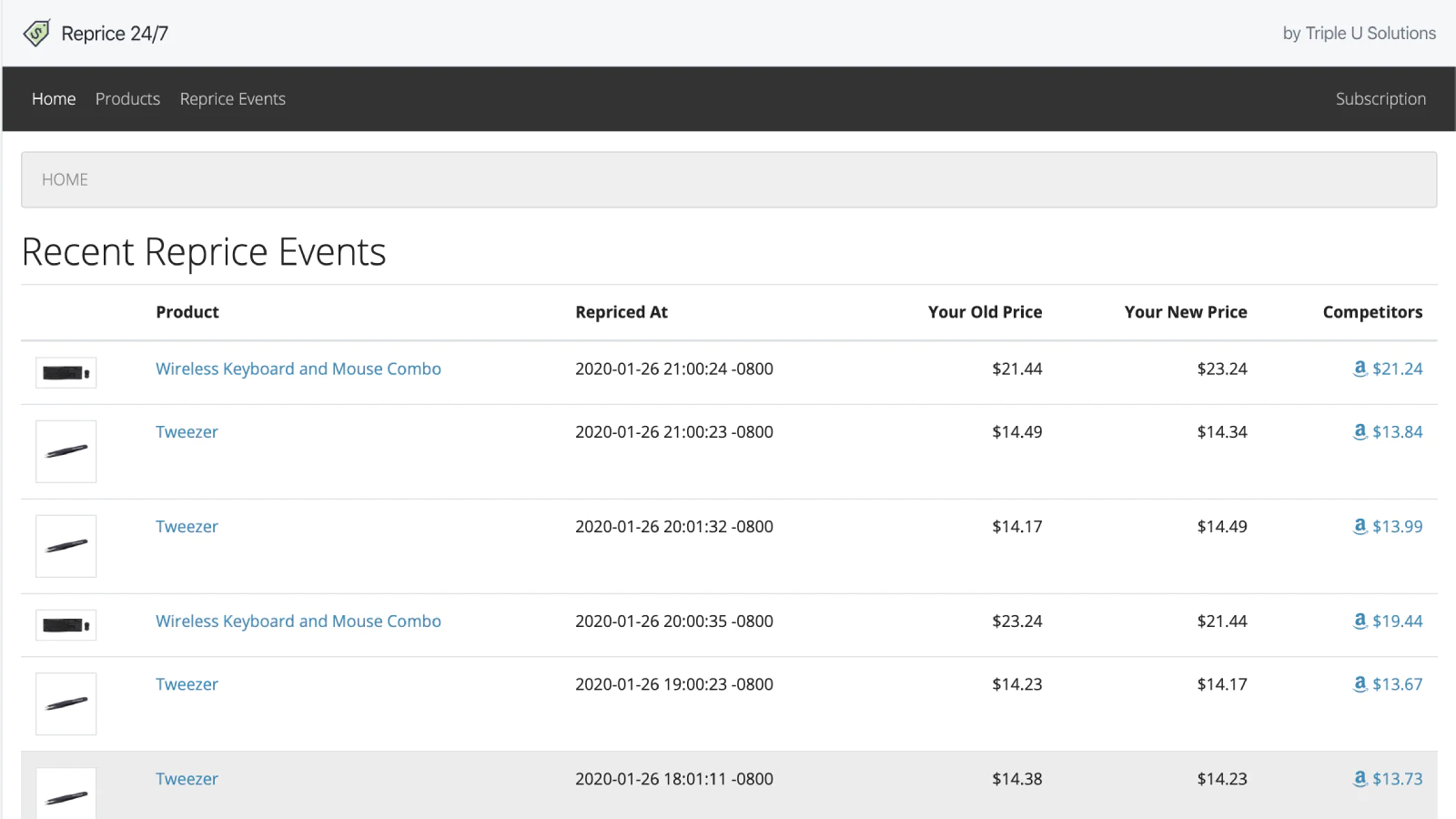Click Amazon icon next to $13.73

coord(1360,779)
